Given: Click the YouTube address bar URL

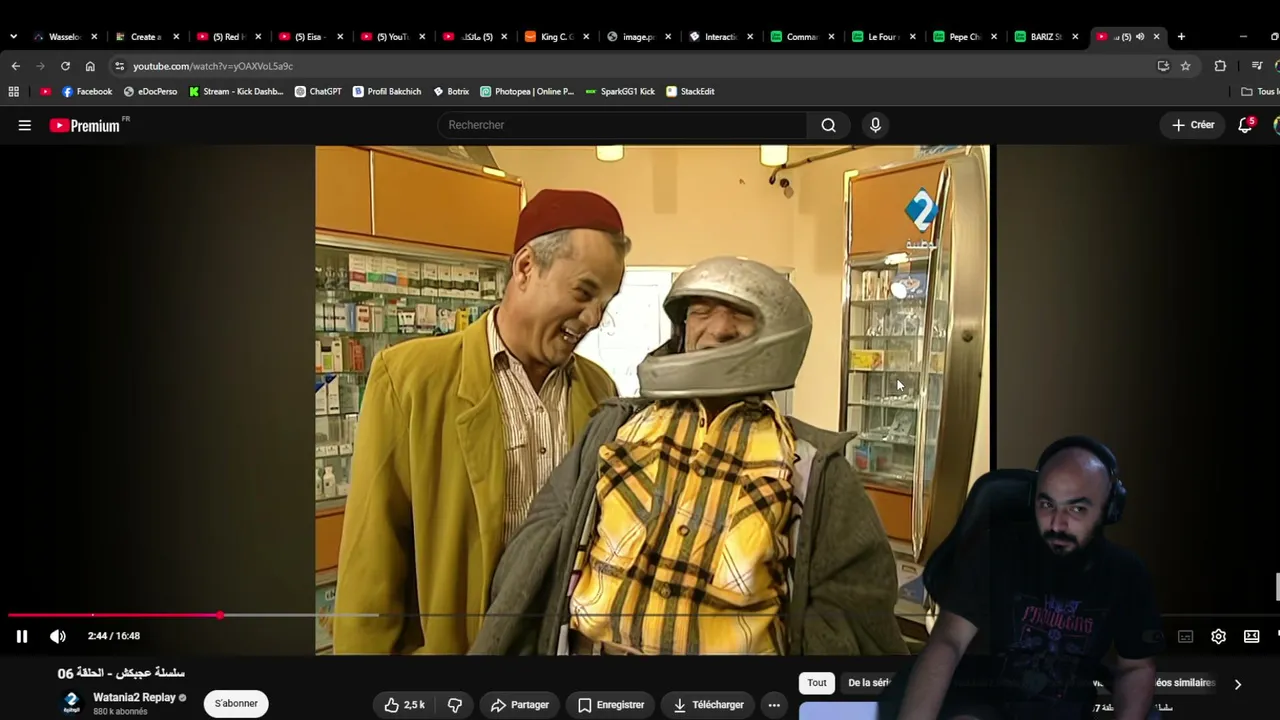Looking at the screenshot, I should coord(213,66).
